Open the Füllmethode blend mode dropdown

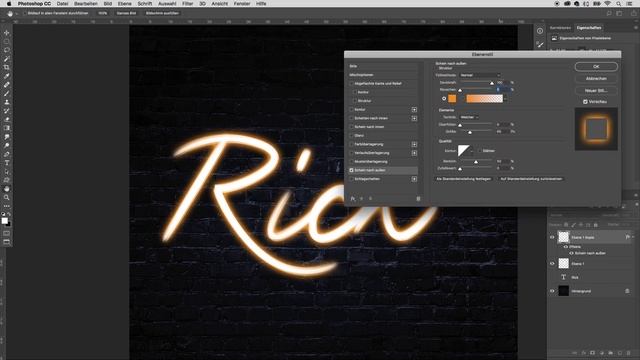(480, 75)
